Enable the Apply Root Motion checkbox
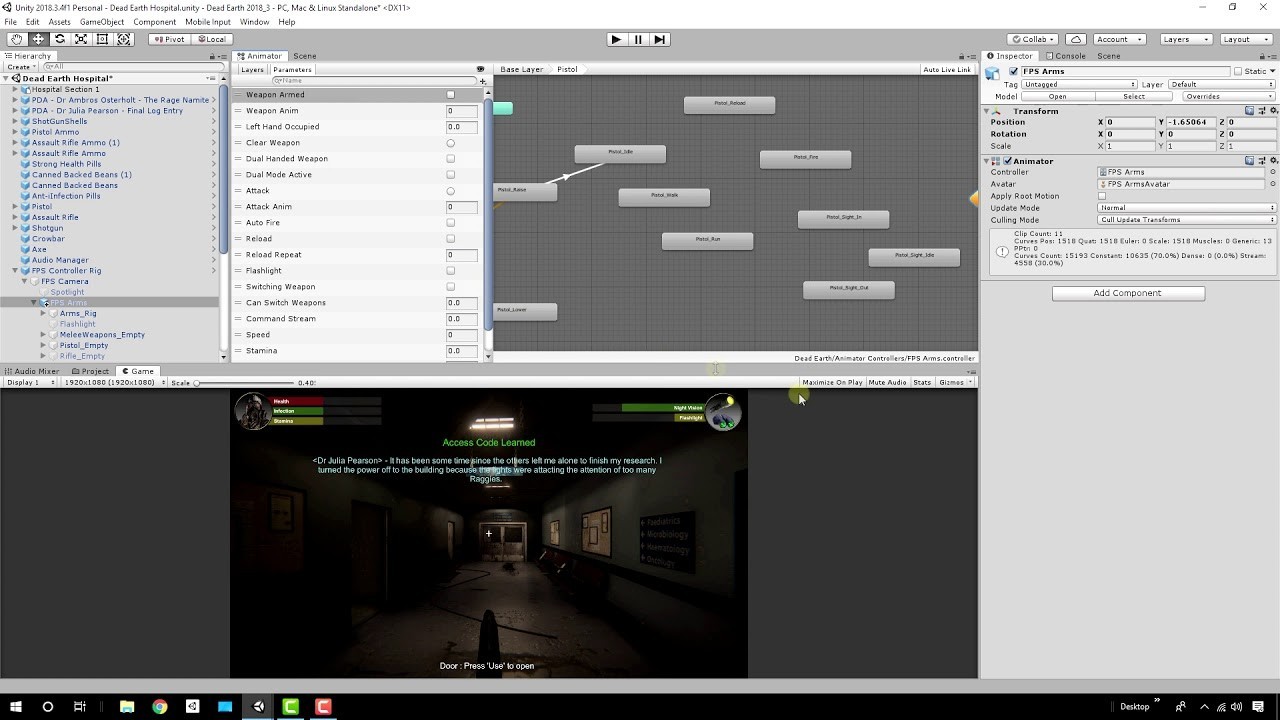1280x720 pixels. pos(1102,196)
